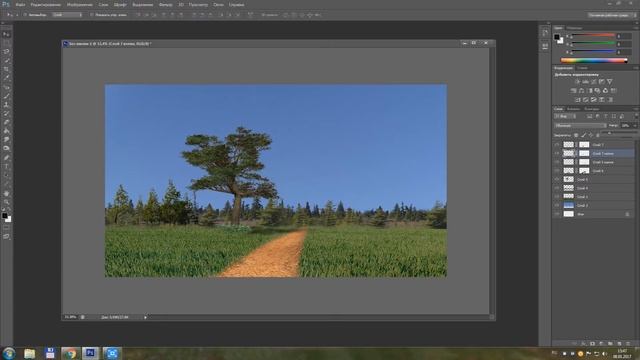Click the zoom percentage field in status bar
Image resolution: width=640 pixels, height=360 pixels.
tap(71, 317)
